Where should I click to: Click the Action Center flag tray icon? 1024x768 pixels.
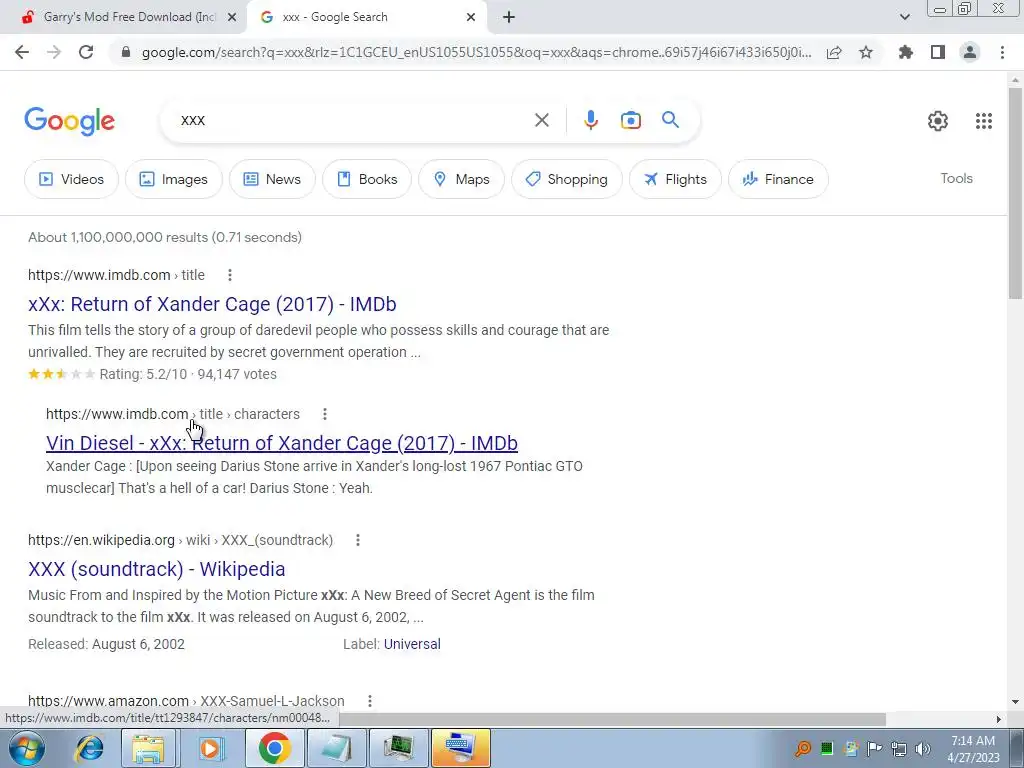[874, 748]
